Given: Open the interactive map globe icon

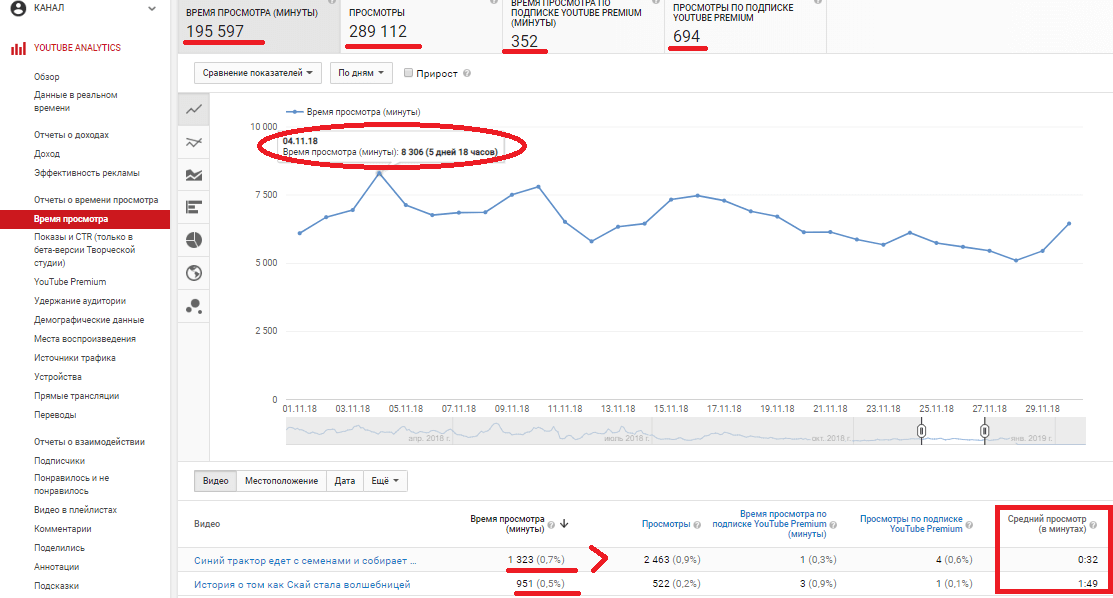Looking at the screenshot, I should click(x=194, y=273).
